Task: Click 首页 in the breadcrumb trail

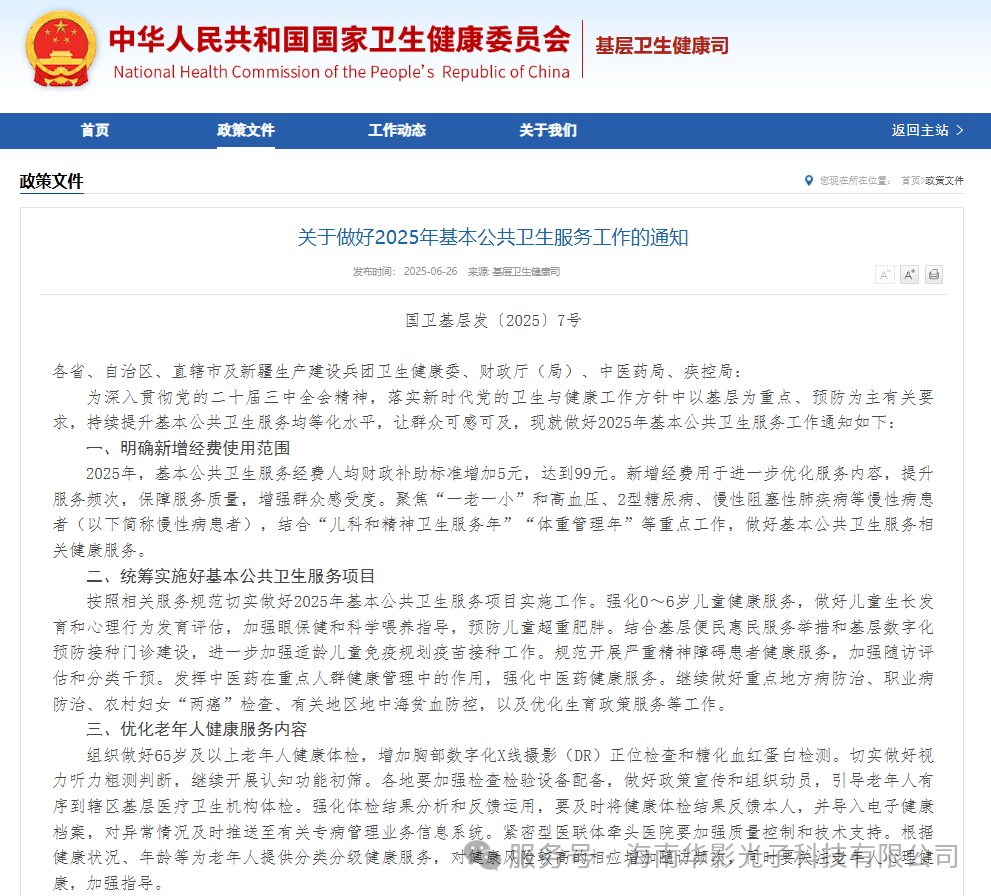Action: point(910,181)
